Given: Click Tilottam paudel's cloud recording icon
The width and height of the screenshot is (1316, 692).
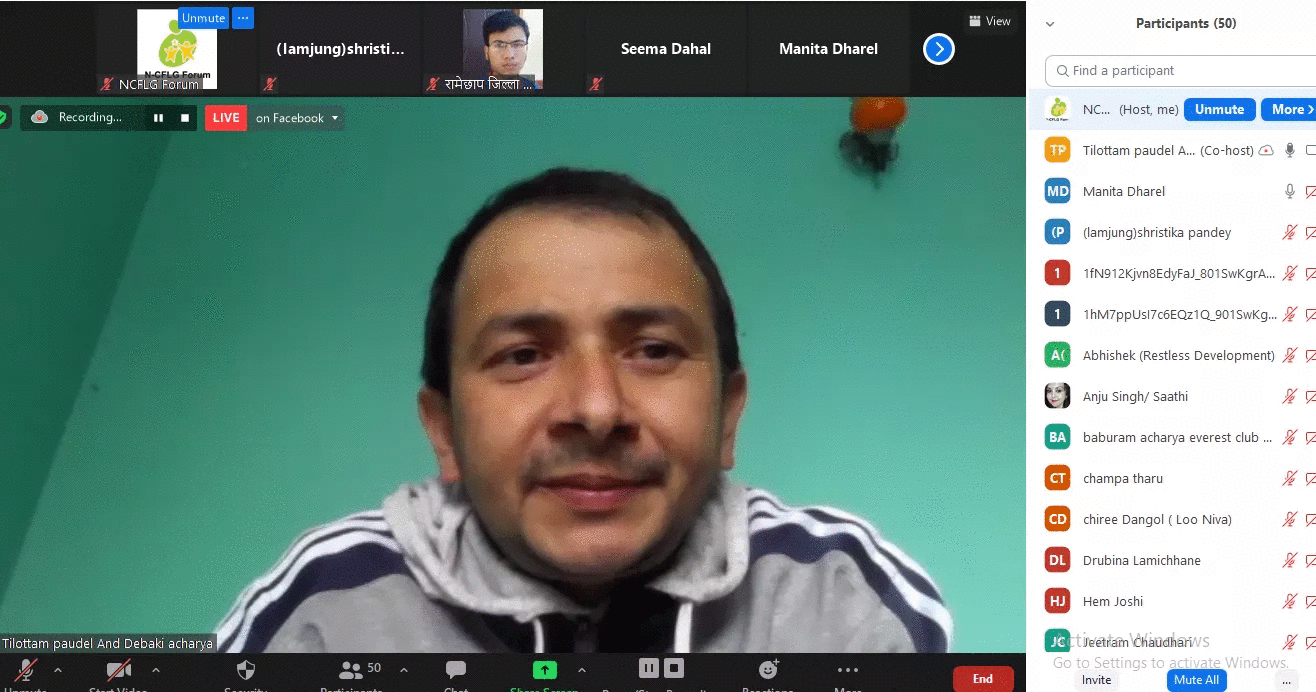Looking at the screenshot, I should point(1266,150).
